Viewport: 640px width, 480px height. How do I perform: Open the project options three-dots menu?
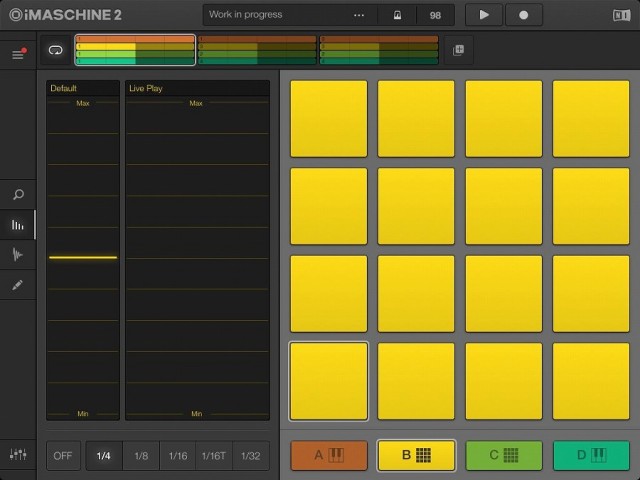pos(359,15)
